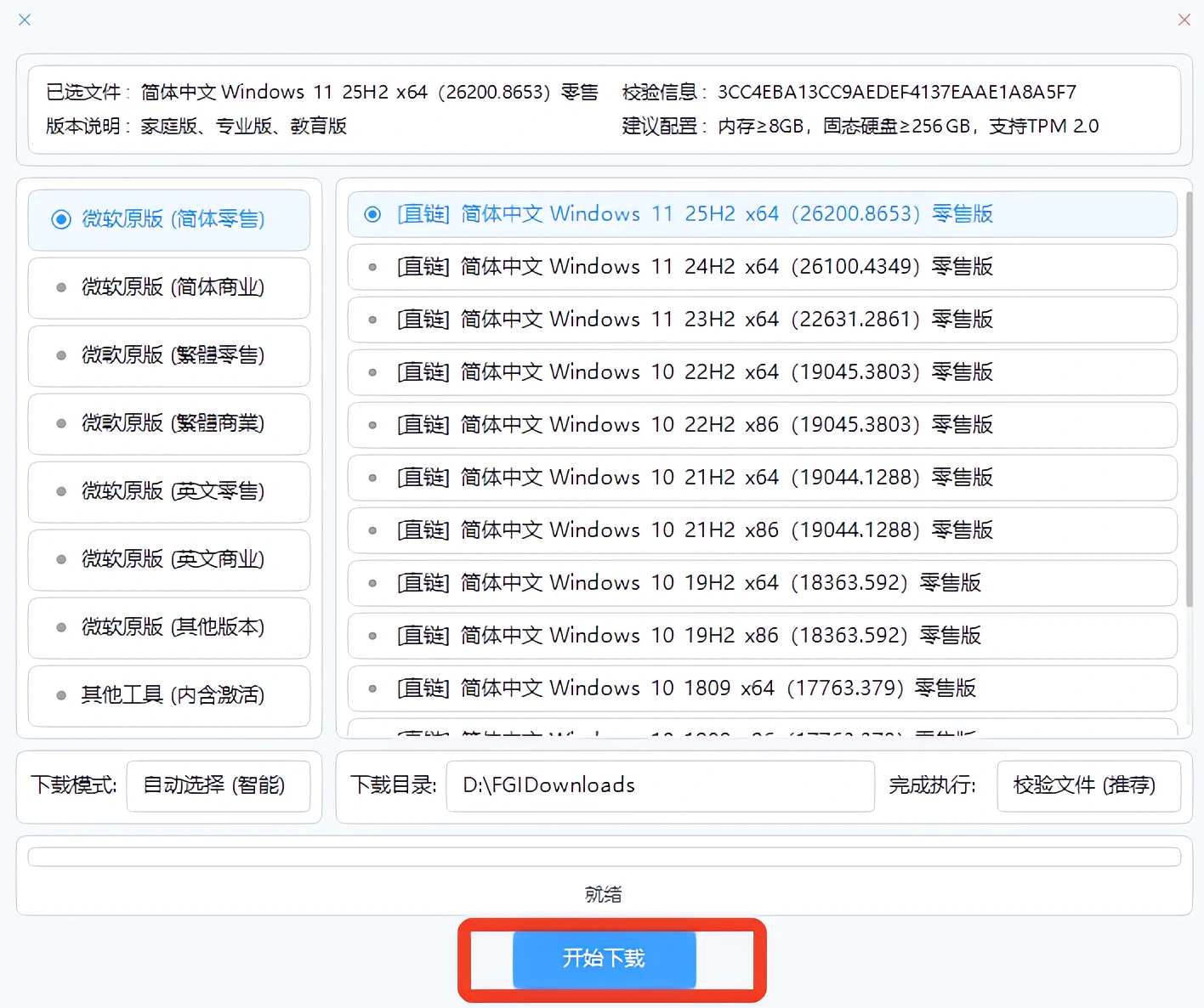
Task: Pick Windows 10 21H2 x64 (19044.1288) 零售版
Action: 762,478
